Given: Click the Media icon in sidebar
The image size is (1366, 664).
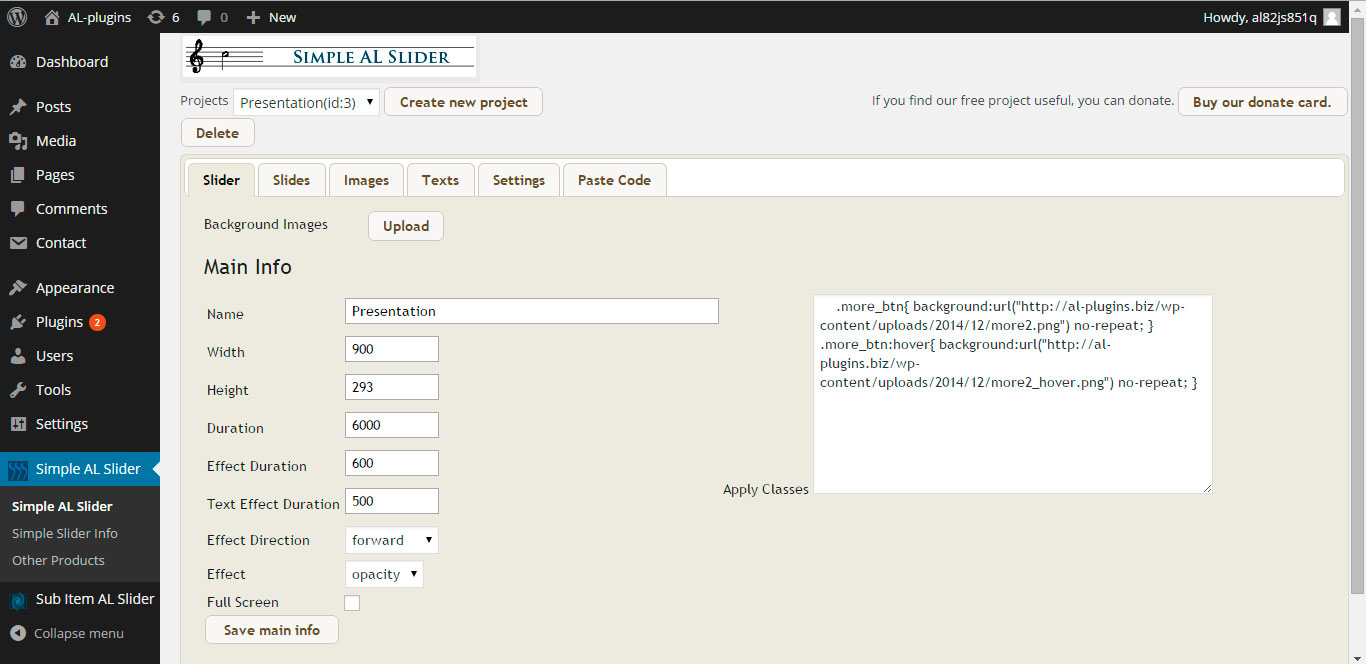Looking at the screenshot, I should tap(18, 141).
